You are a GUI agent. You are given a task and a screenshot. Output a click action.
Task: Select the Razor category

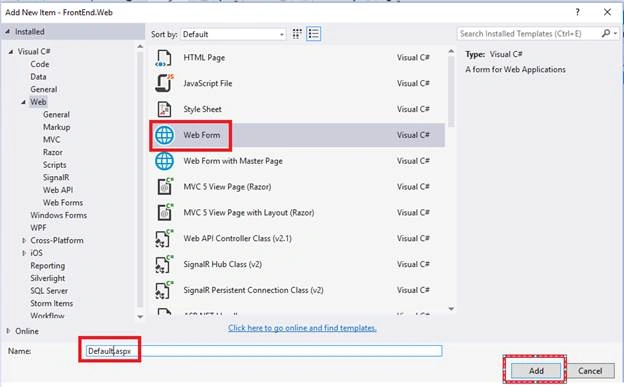tap(53, 152)
